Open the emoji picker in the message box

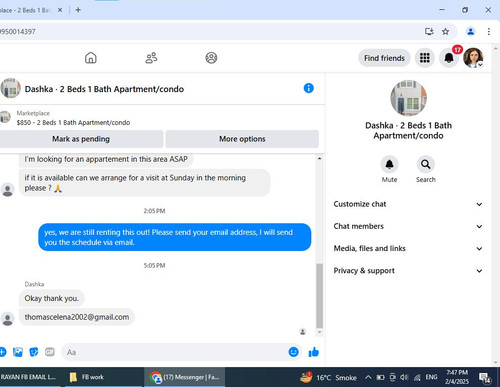(293, 352)
